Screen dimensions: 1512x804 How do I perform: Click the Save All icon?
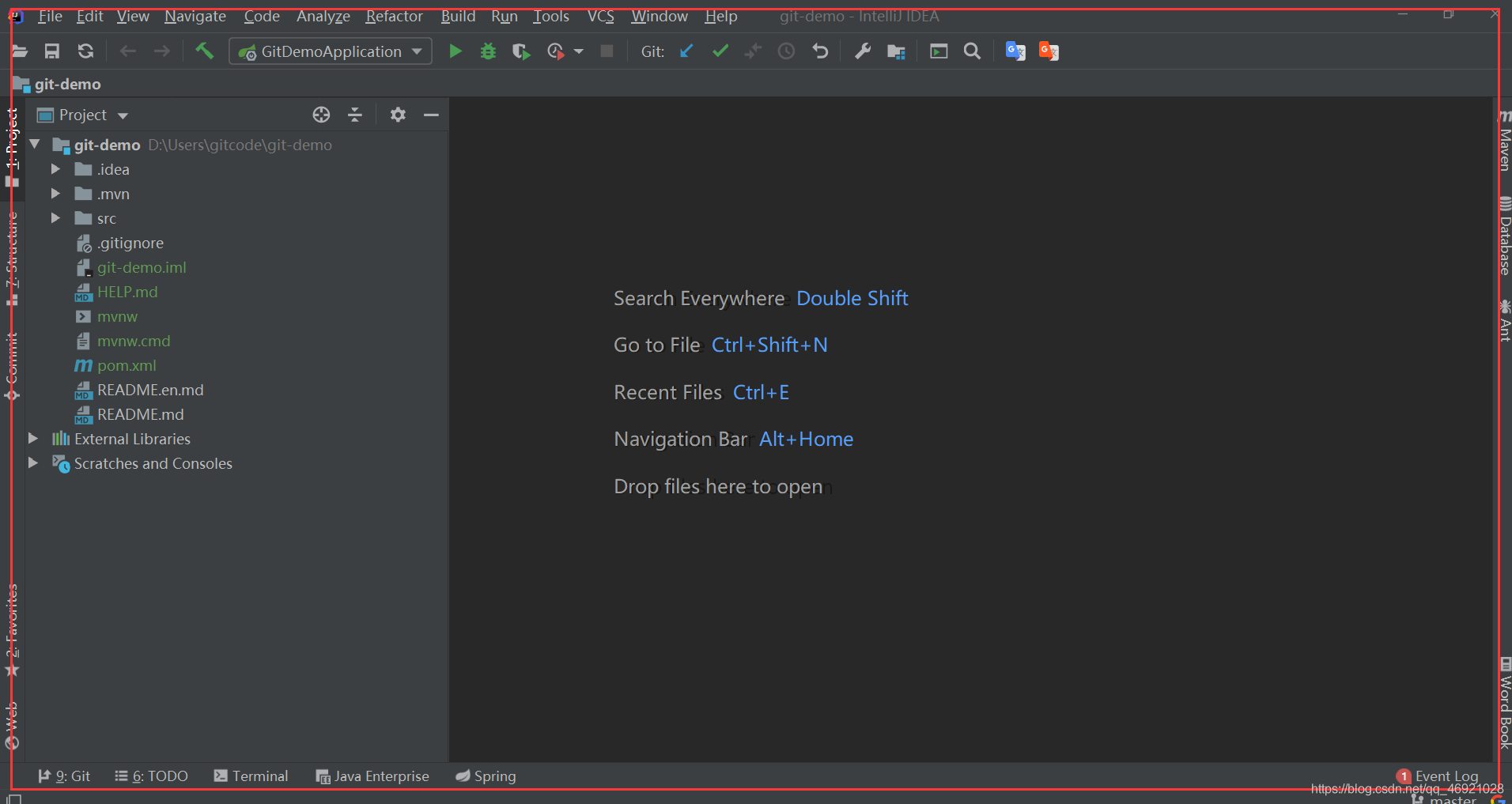[x=52, y=51]
